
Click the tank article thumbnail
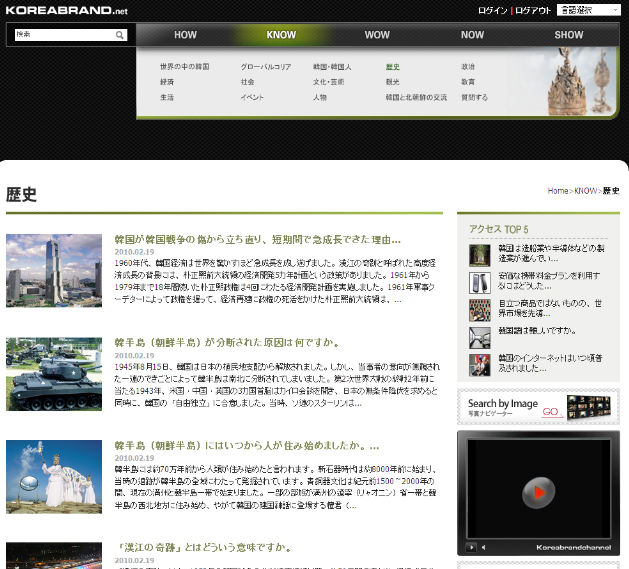pos(54,374)
